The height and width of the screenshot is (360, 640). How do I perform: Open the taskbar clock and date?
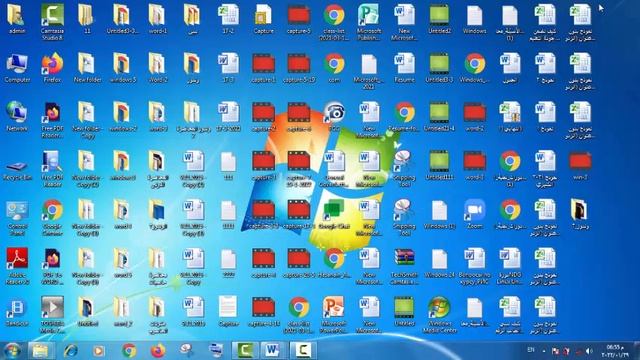coord(615,351)
